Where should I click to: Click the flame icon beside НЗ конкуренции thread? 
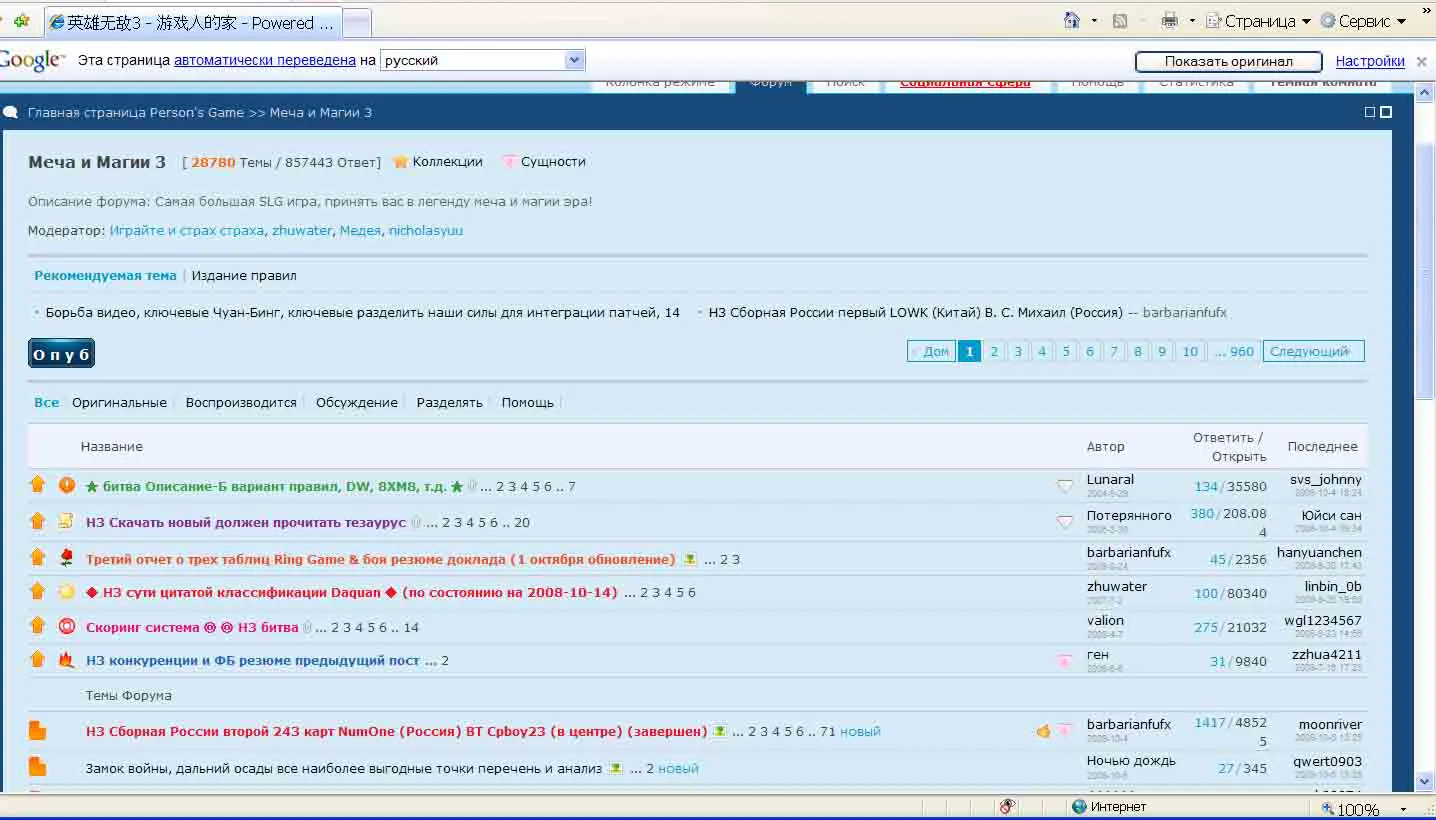click(66, 660)
